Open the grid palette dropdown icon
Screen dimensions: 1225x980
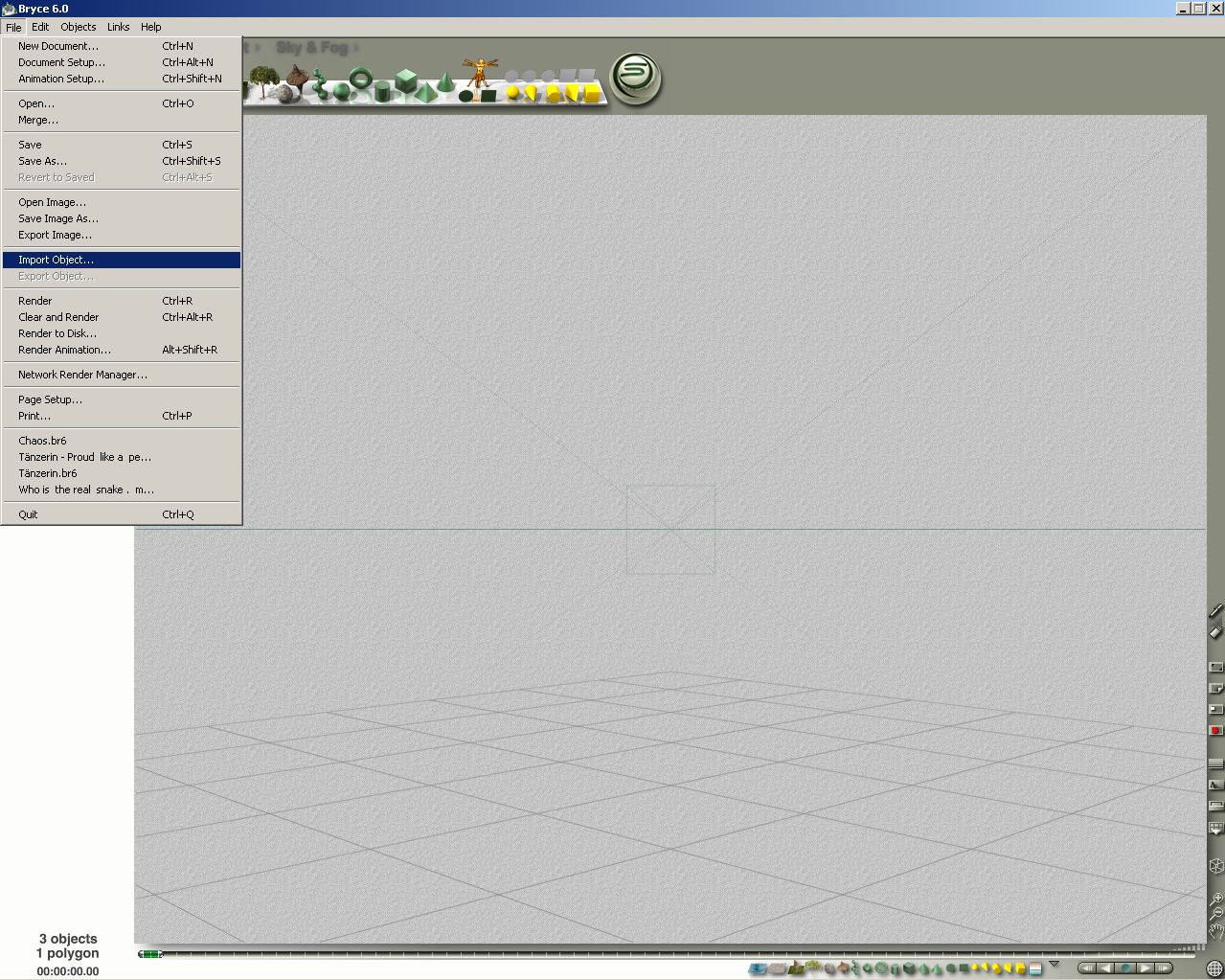tap(1215, 828)
